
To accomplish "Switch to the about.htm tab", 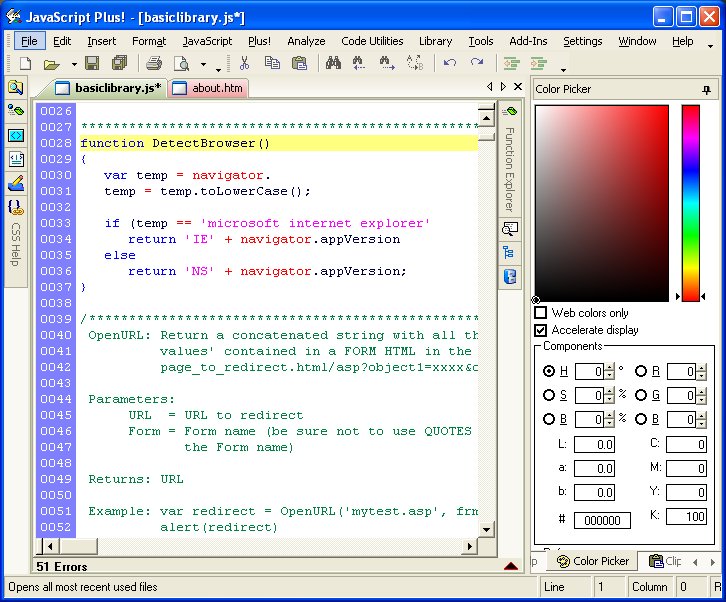I will point(208,88).
